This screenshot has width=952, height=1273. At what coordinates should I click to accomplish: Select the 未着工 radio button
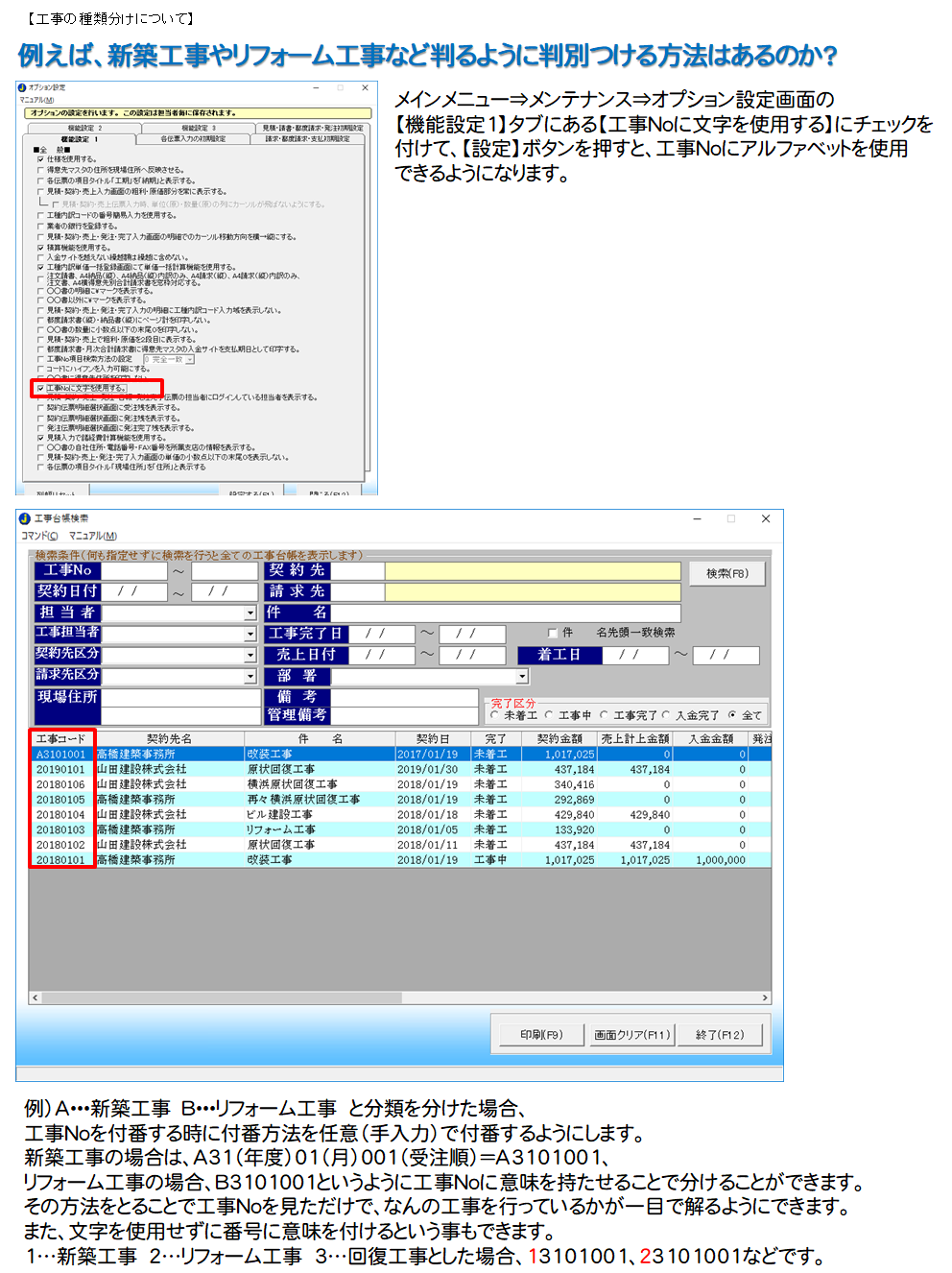[x=495, y=715]
